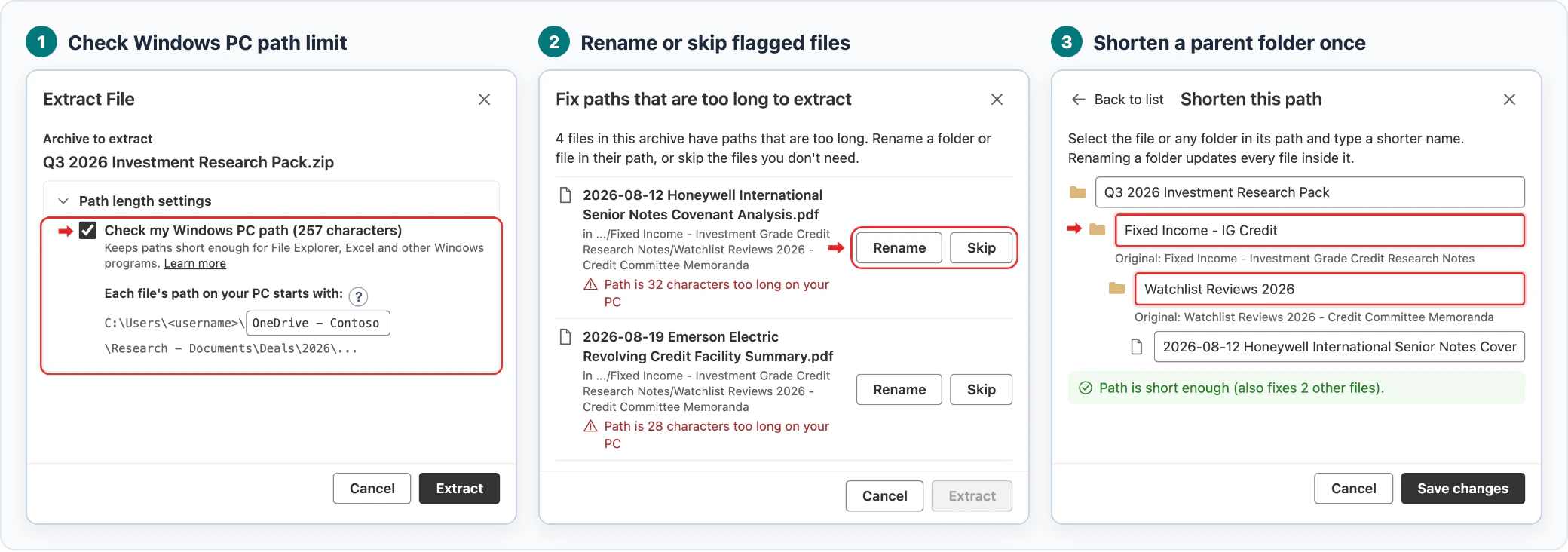Click Cancel in Extract File dialog
The height and width of the screenshot is (552, 1568).
[x=372, y=489]
